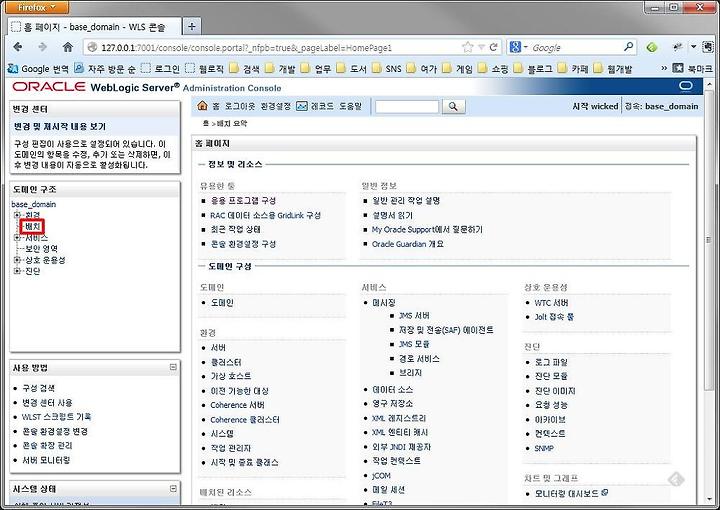This screenshot has width=720, height=510.
Task: Open the Oracle Guardian 개요 link
Action: [408, 244]
